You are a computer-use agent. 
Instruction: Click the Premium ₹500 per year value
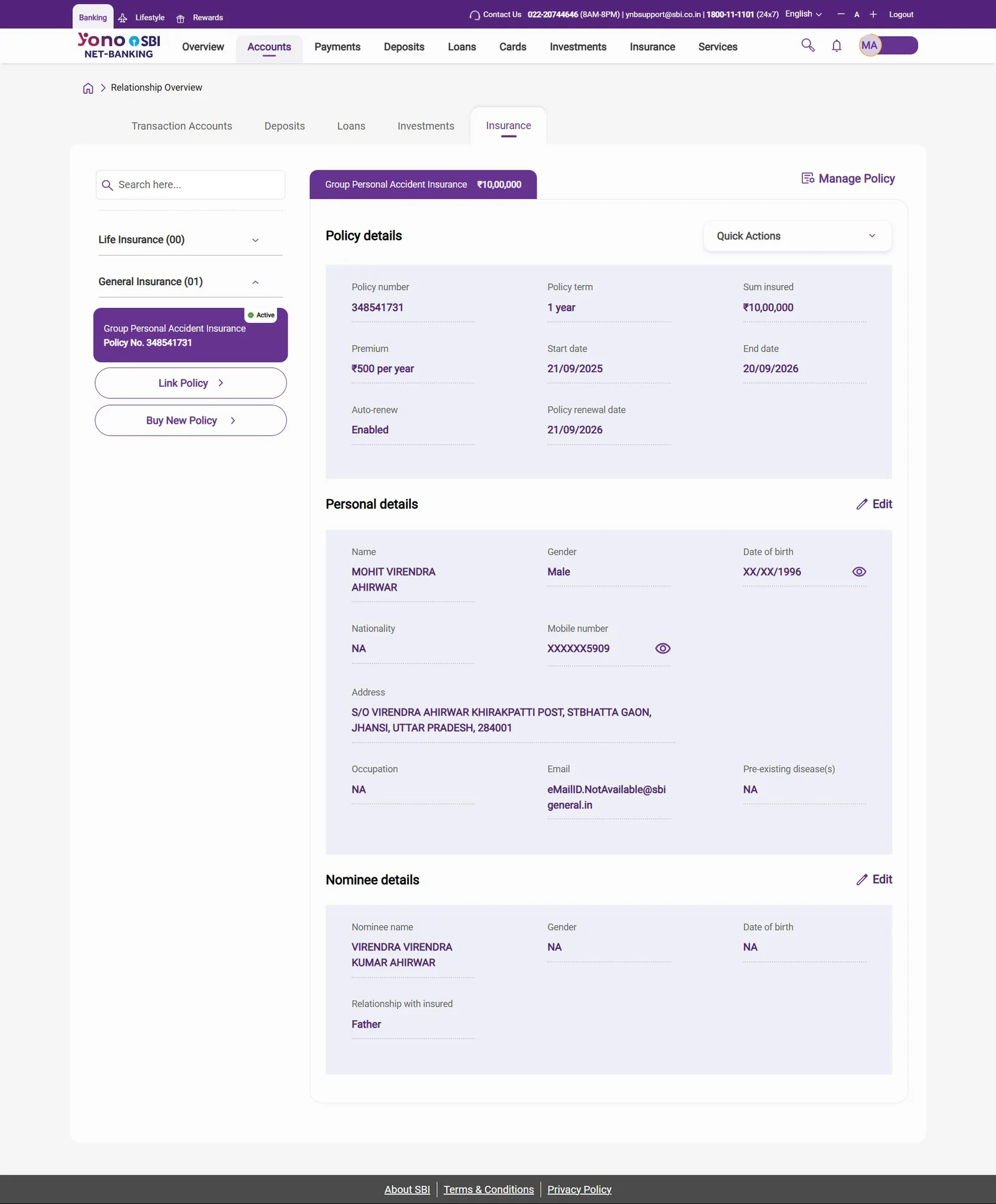point(382,369)
